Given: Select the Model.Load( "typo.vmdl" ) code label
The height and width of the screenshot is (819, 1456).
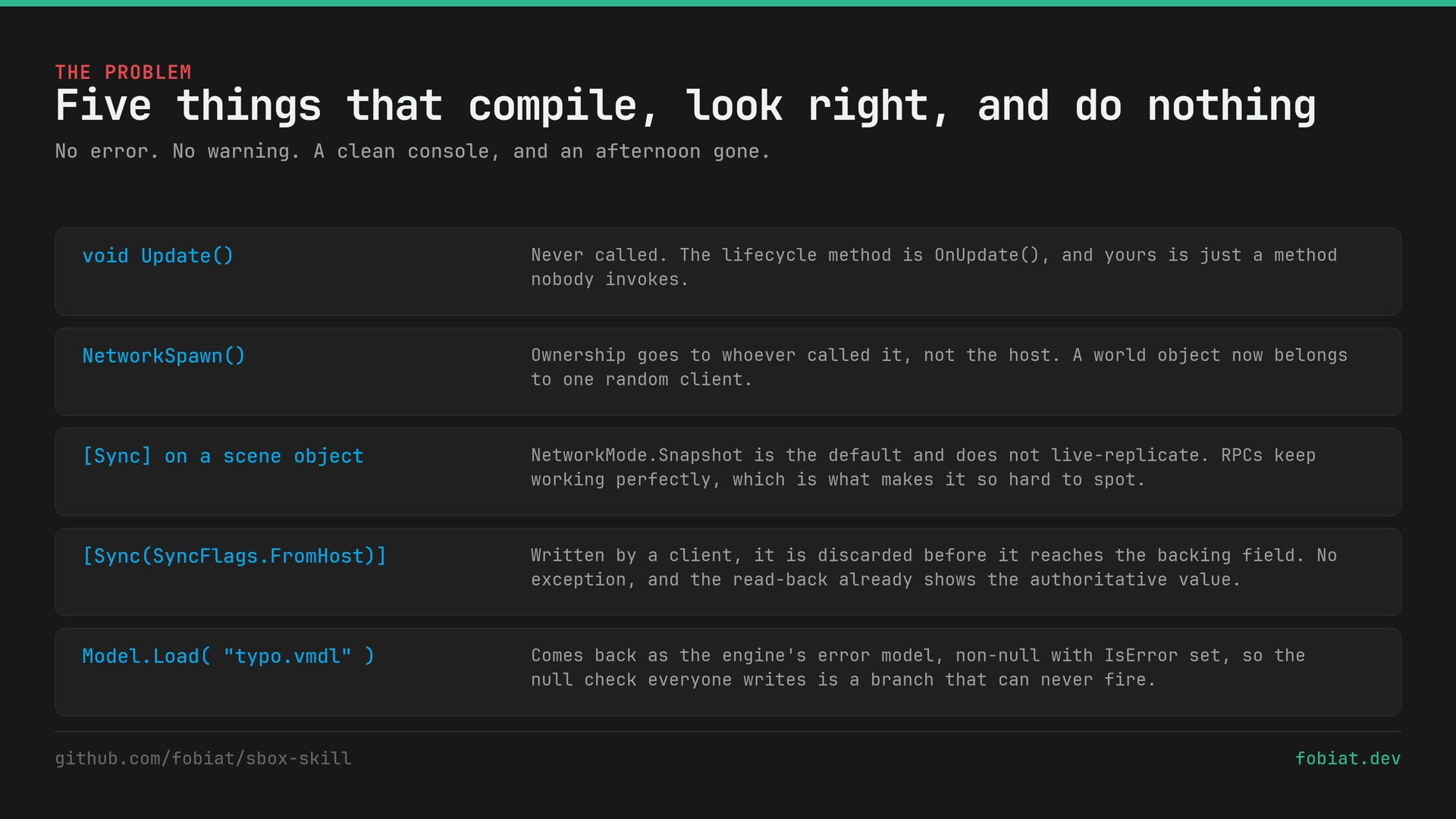Looking at the screenshot, I should (228, 656).
